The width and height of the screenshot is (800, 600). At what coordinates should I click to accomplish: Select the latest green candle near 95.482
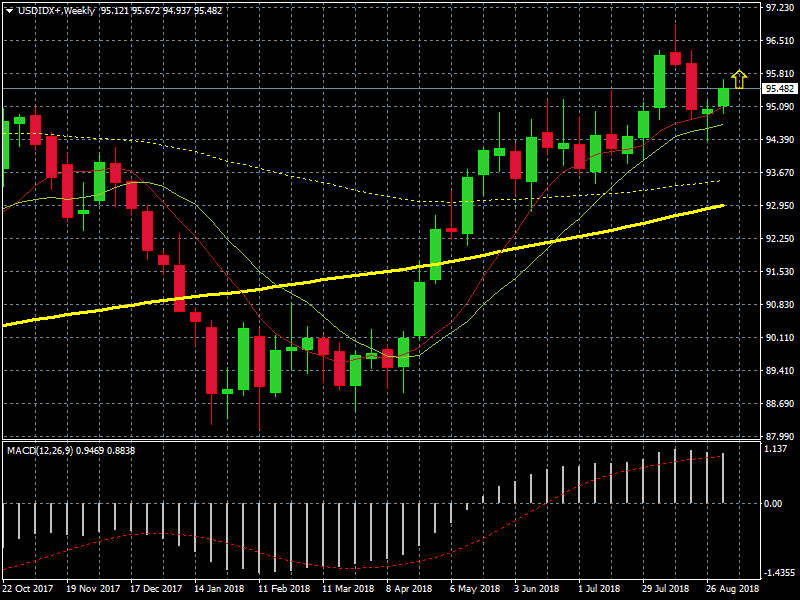click(723, 97)
